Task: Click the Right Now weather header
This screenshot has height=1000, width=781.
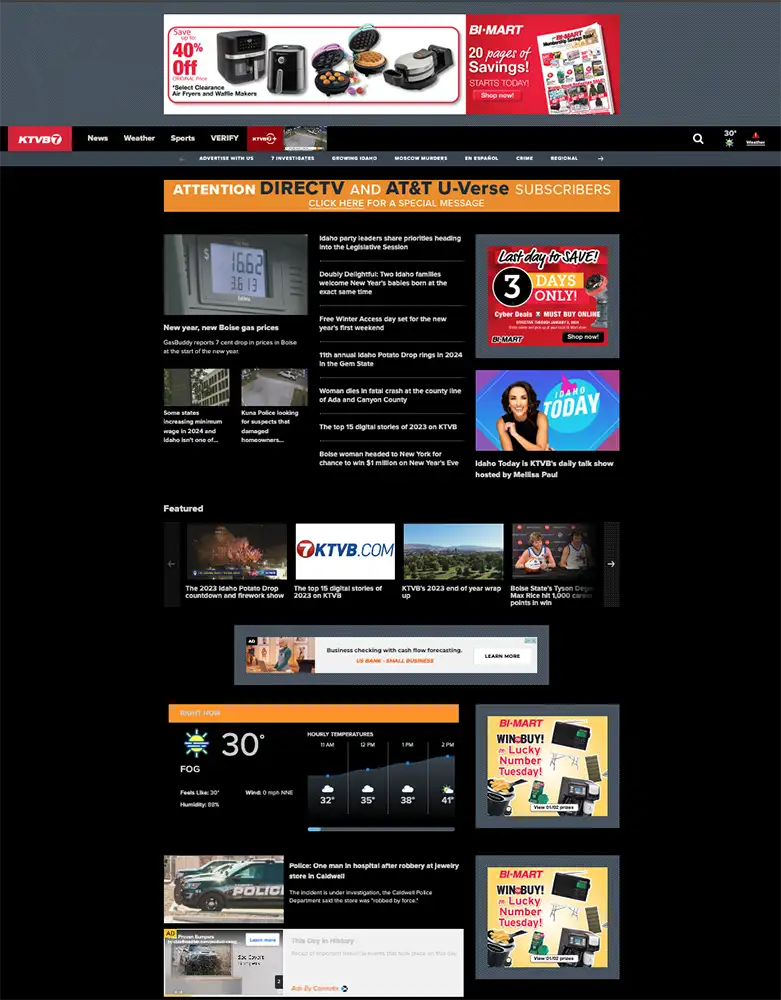Action: (x=314, y=713)
